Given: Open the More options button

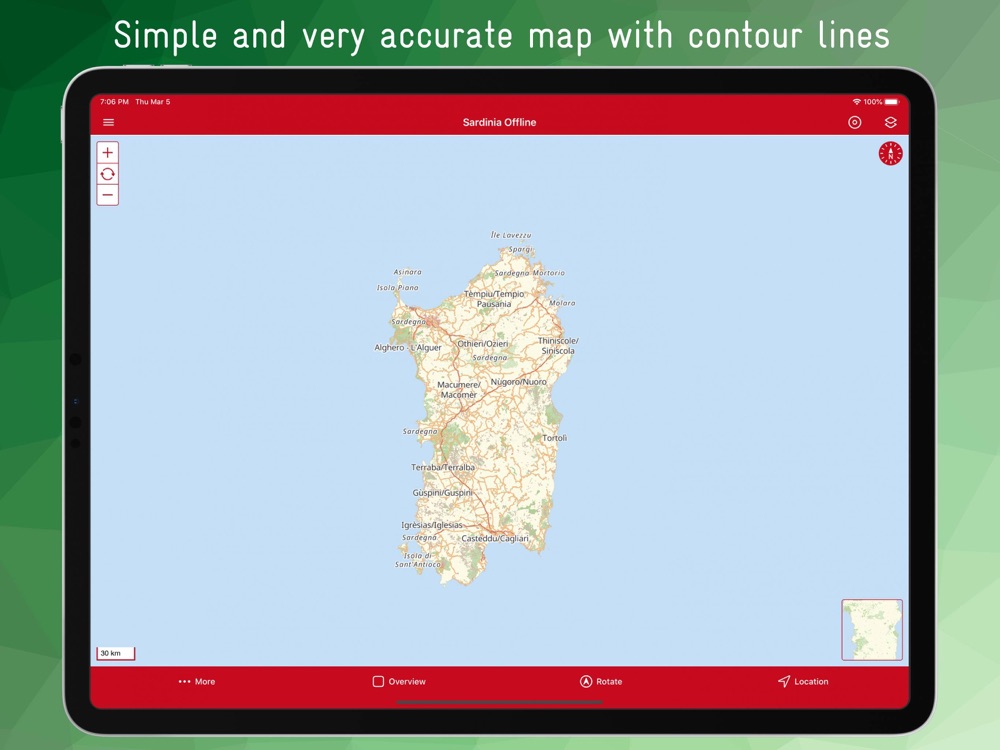Looking at the screenshot, I should pos(196,681).
